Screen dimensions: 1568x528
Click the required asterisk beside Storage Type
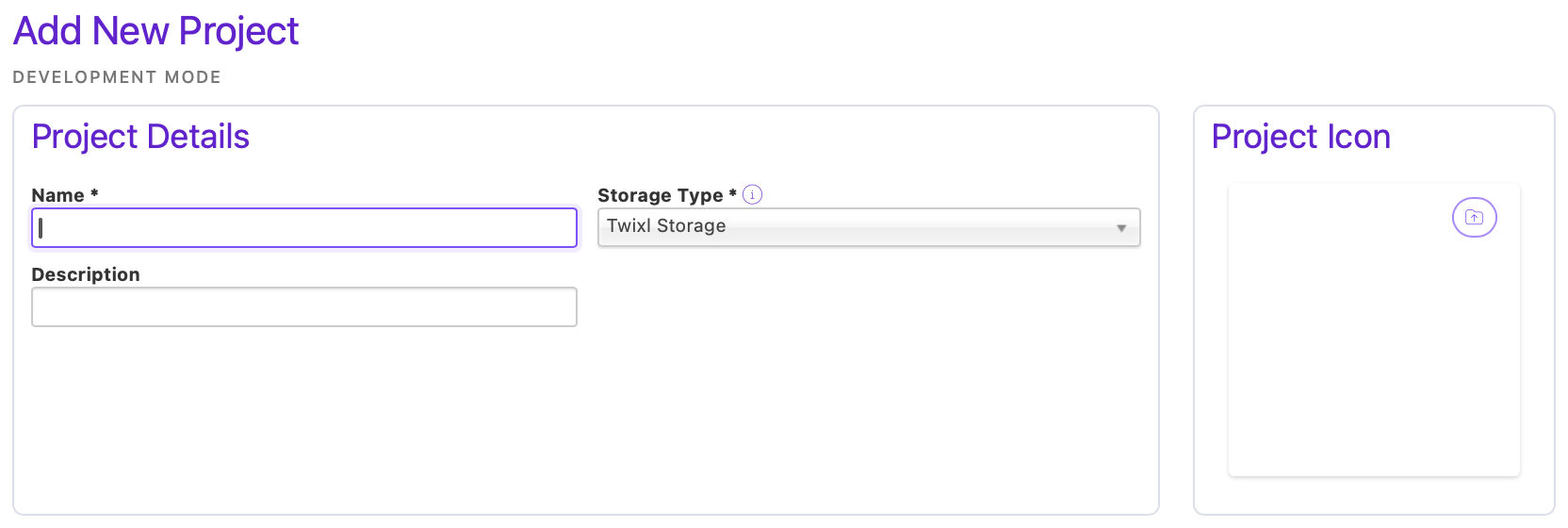733,193
